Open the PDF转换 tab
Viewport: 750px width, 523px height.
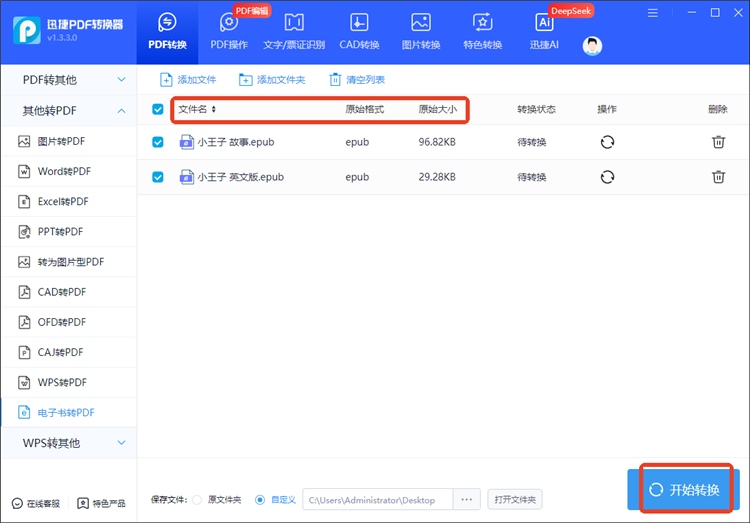[167, 32]
